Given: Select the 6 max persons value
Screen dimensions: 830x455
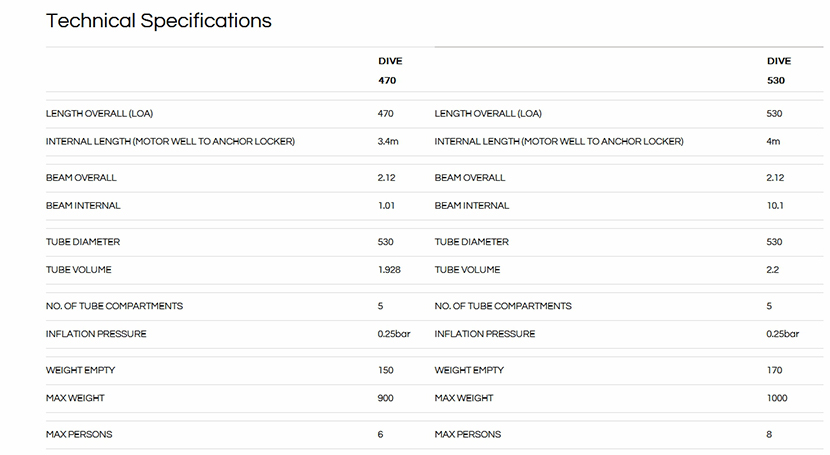Looking at the screenshot, I should pyautogui.click(x=380, y=434).
